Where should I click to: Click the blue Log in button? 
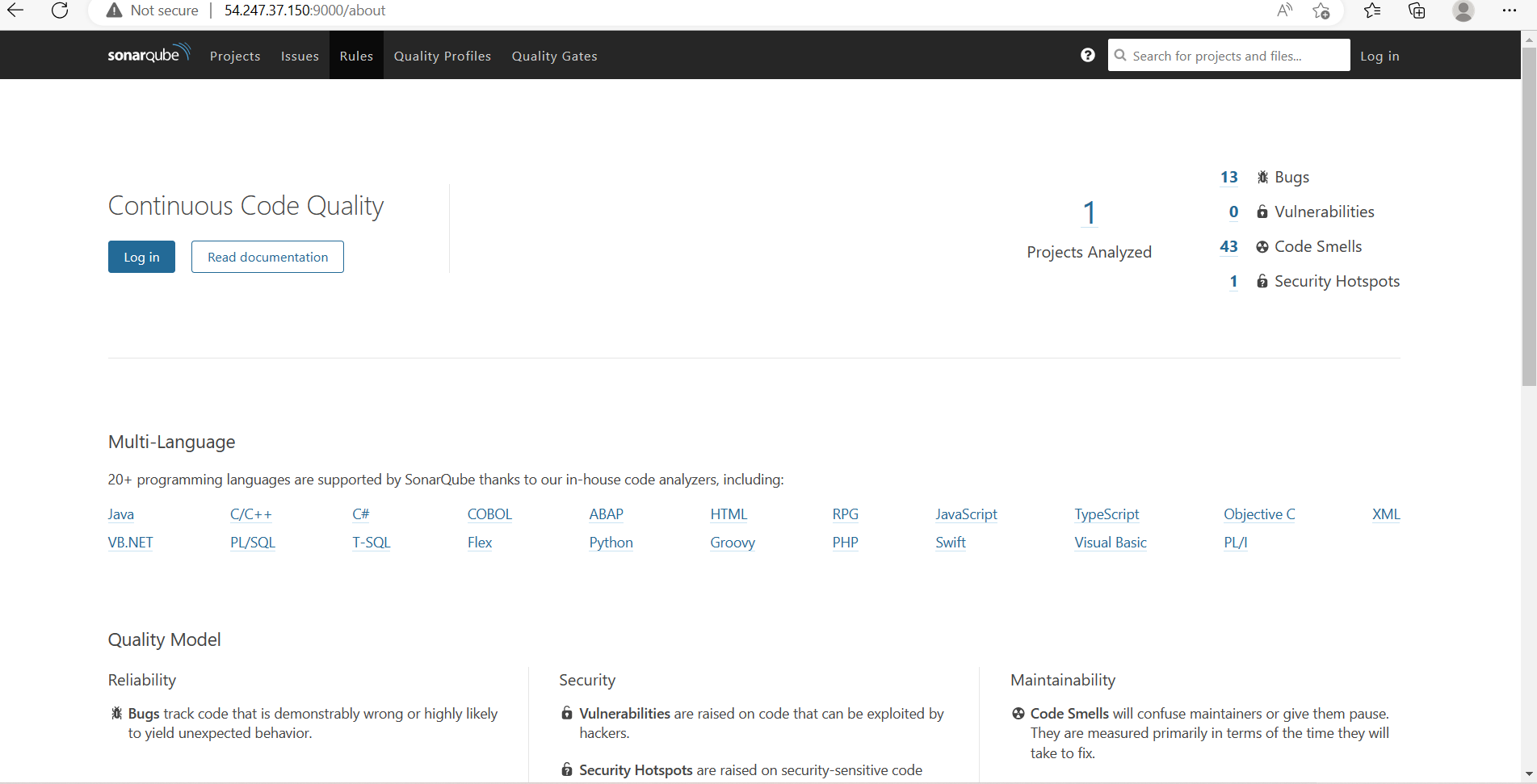pyautogui.click(x=141, y=257)
